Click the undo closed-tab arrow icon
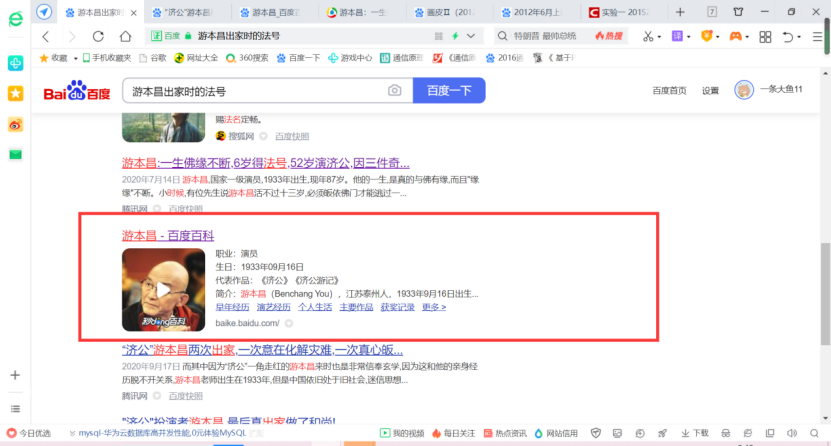The width and height of the screenshot is (831, 446). coord(788,37)
